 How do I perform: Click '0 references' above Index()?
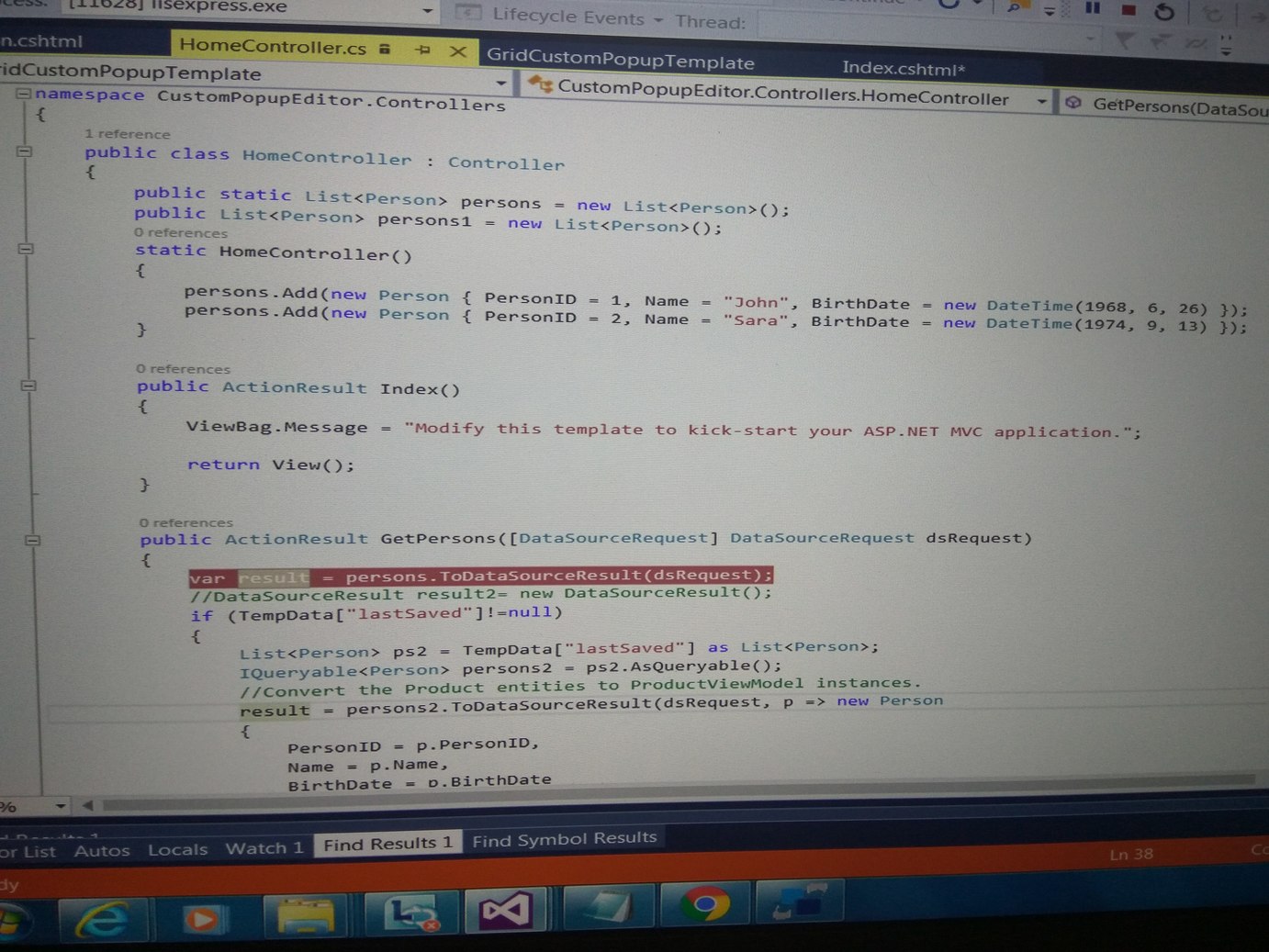tap(184, 369)
